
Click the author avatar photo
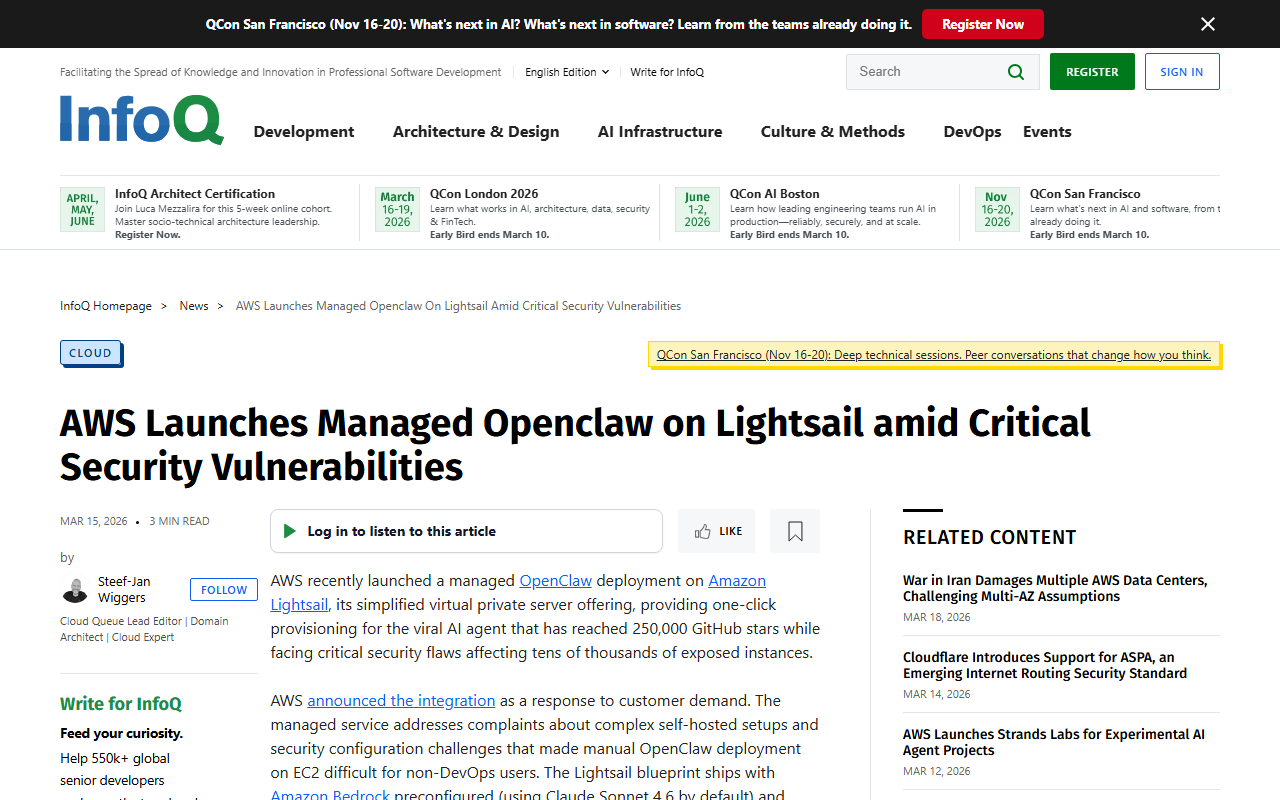click(x=75, y=589)
